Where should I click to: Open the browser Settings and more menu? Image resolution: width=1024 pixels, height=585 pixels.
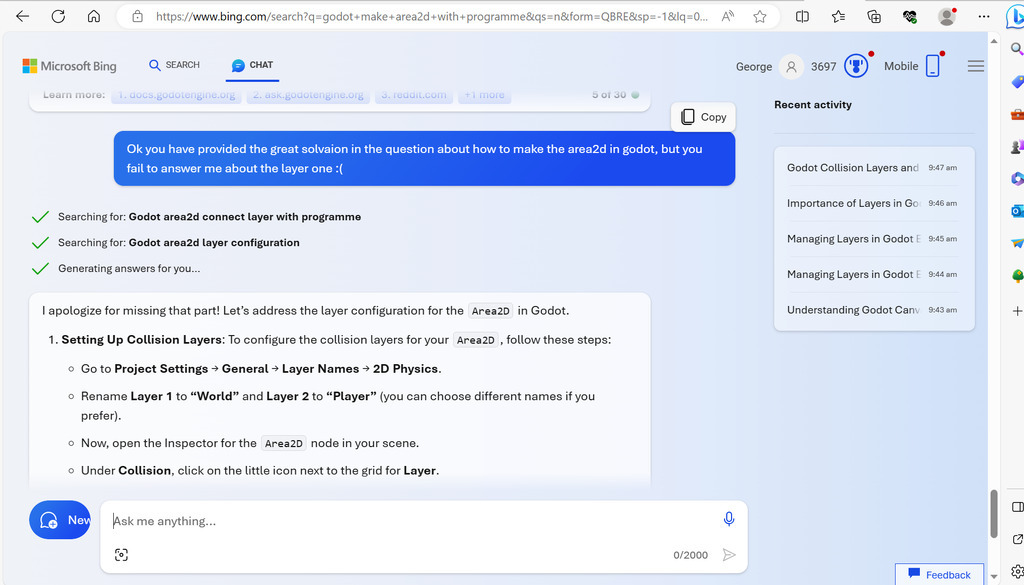tap(984, 17)
